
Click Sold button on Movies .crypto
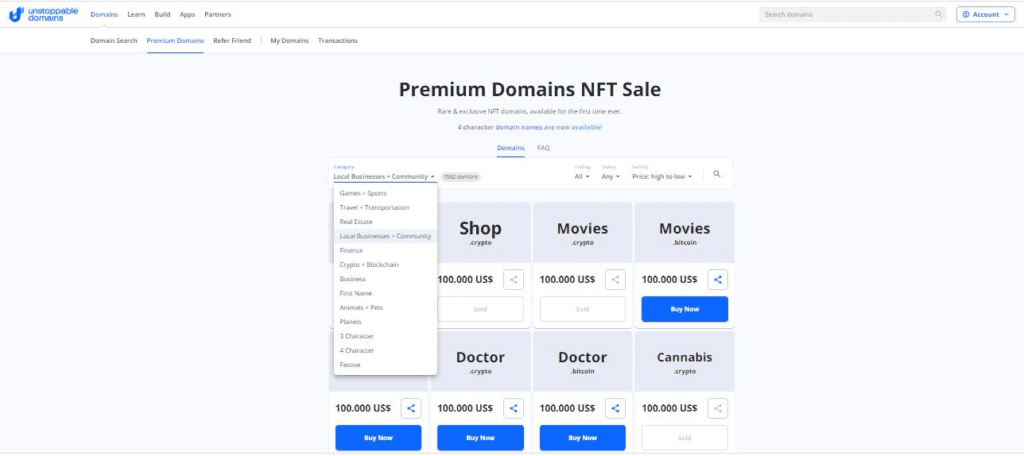(582, 309)
